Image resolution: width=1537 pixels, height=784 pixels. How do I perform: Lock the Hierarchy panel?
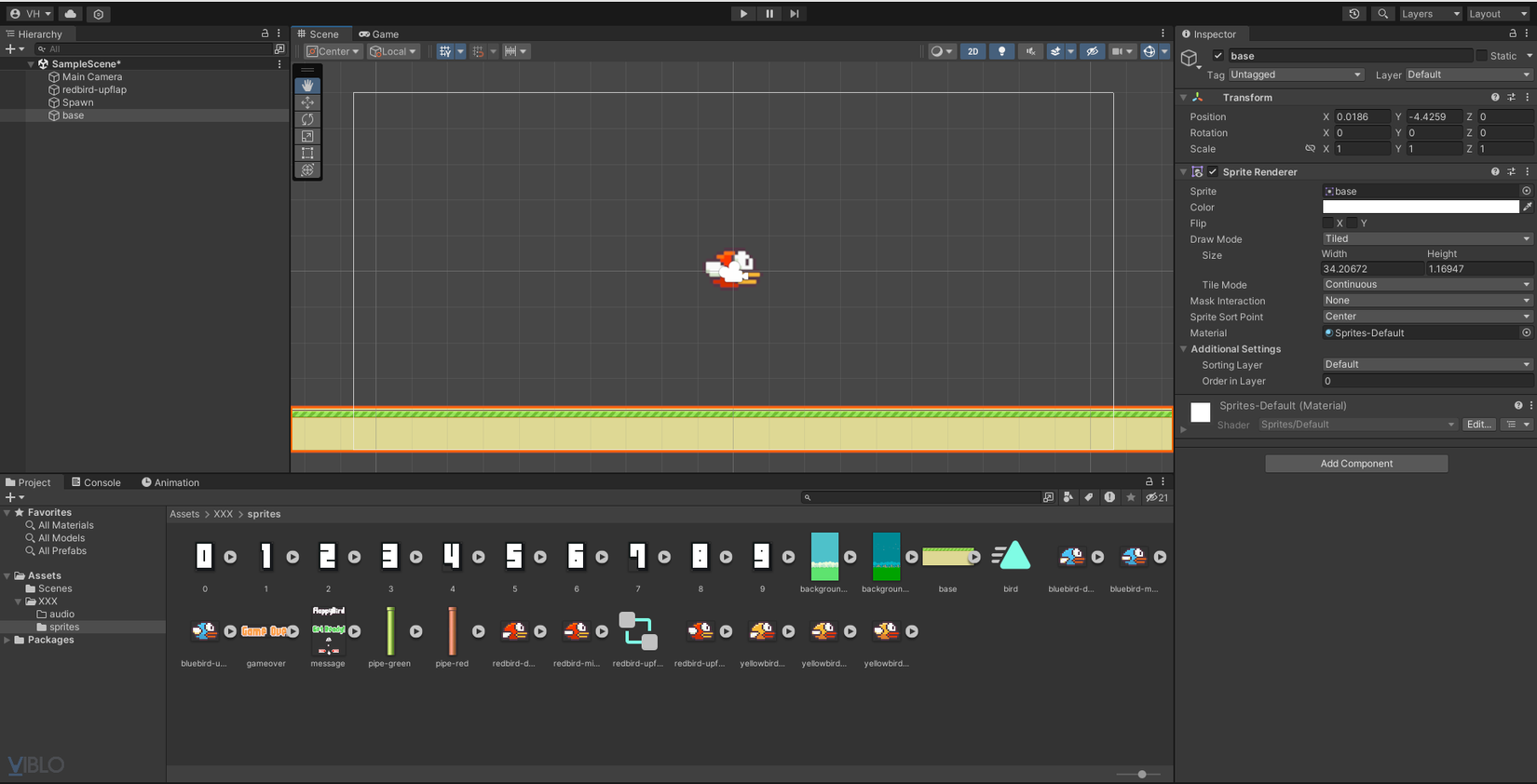pyautogui.click(x=265, y=34)
